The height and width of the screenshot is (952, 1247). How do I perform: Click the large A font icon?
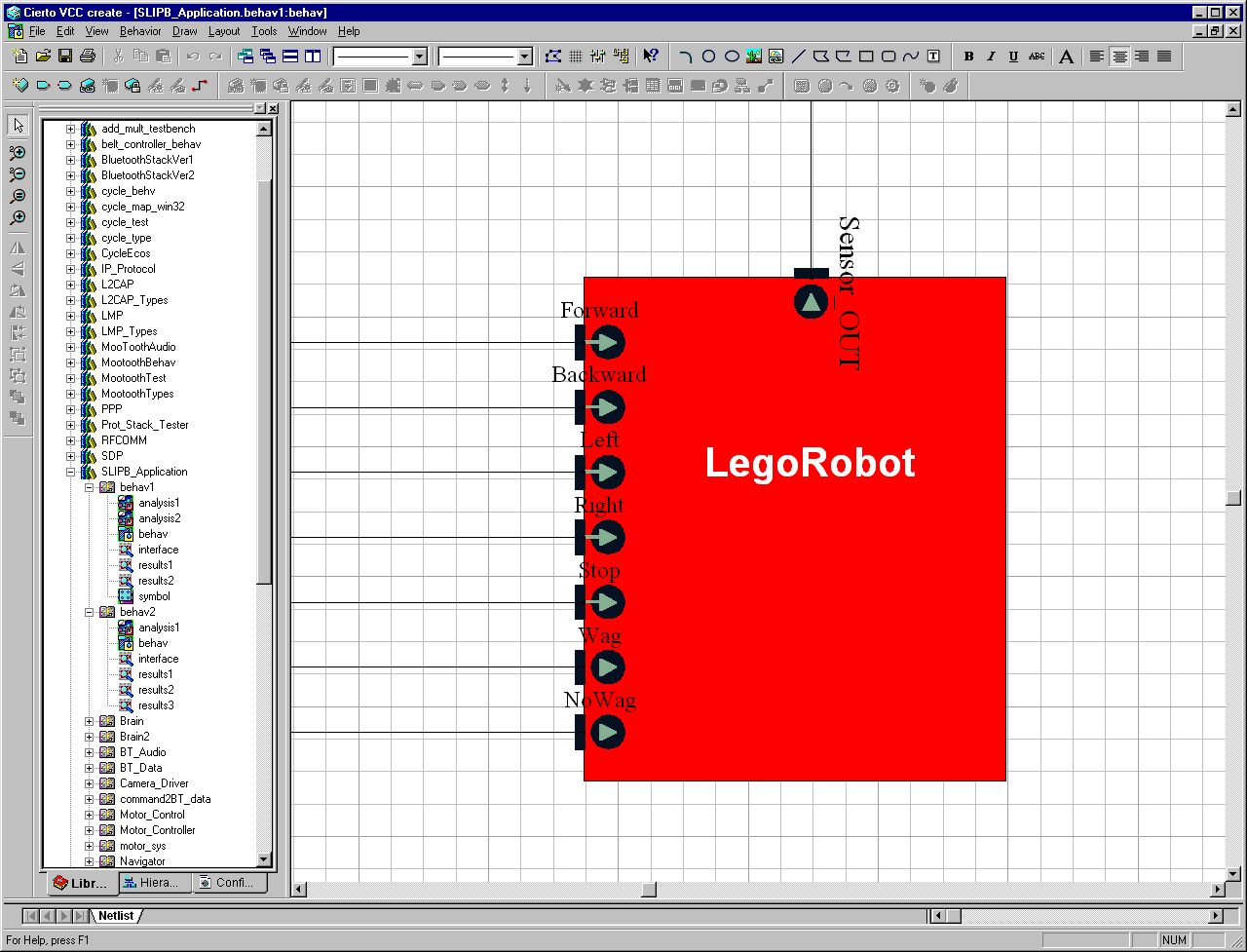click(1066, 57)
